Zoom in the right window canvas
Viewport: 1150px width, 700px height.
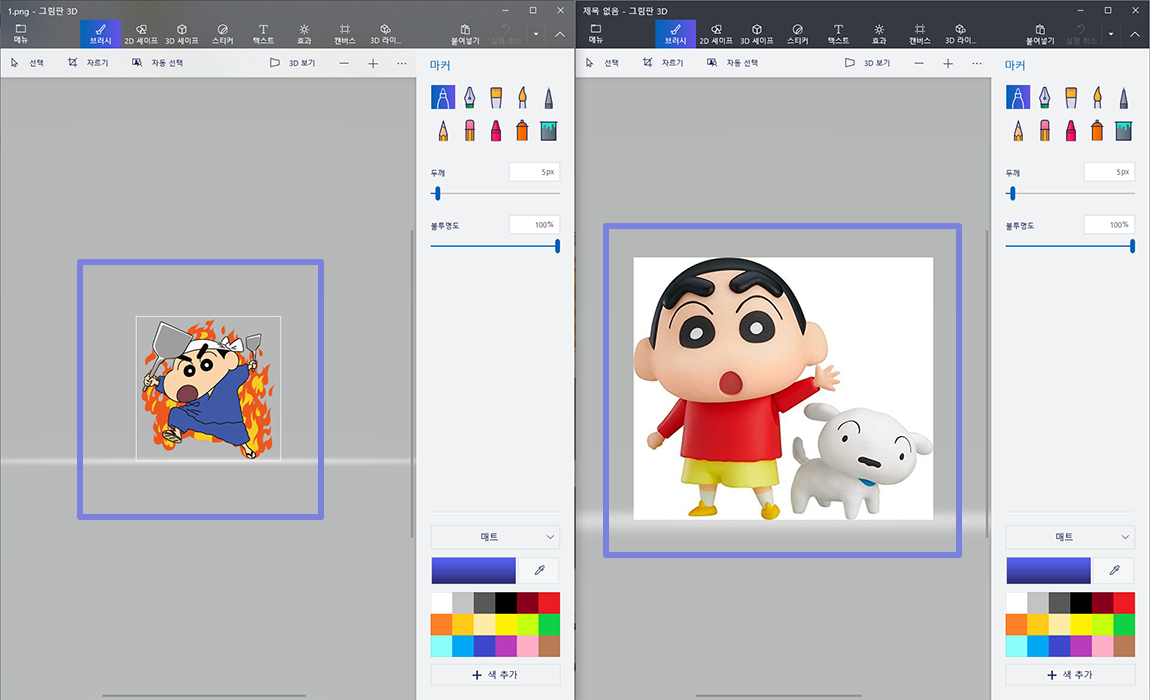[x=948, y=63]
